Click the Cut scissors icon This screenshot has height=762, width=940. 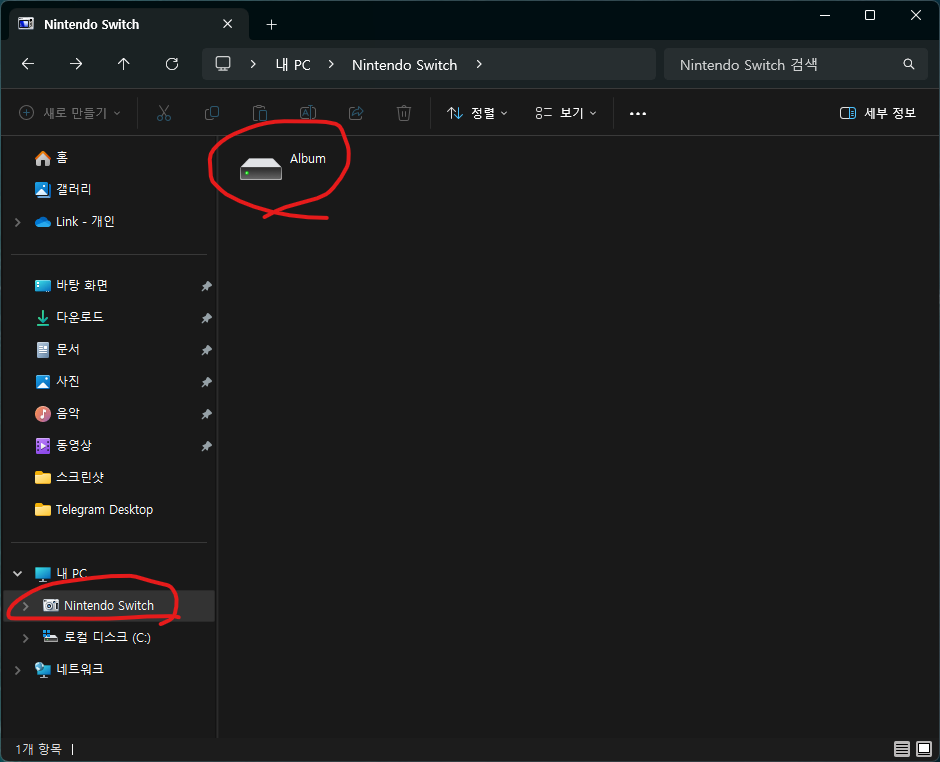[x=164, y=113]
